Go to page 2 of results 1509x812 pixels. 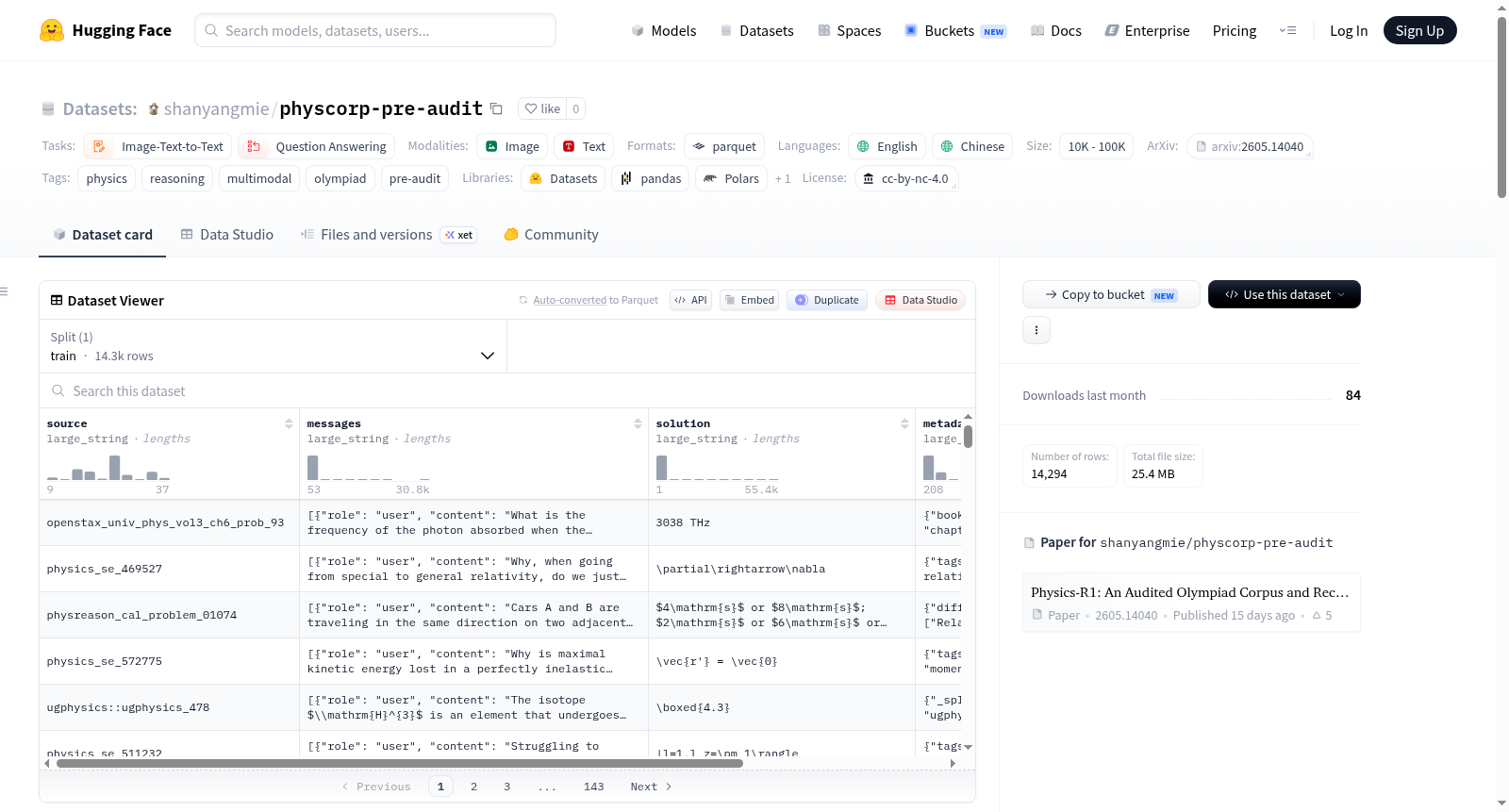pos(473,787)
